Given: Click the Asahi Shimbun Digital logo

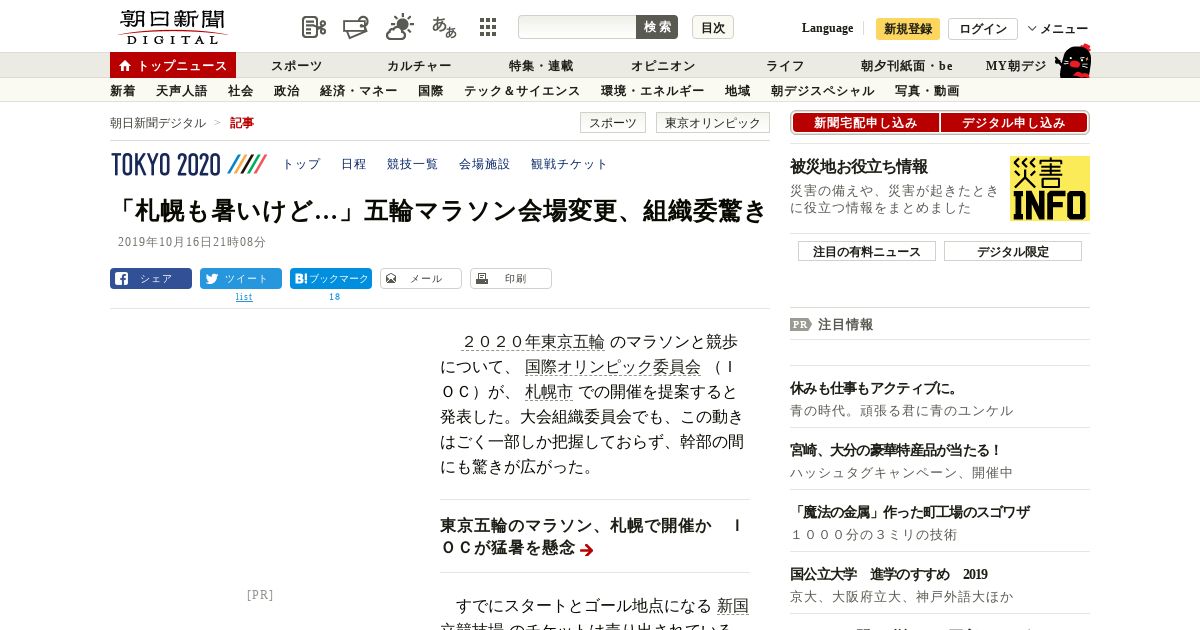Looking at the screenshot, I should (x=172, y=27).
